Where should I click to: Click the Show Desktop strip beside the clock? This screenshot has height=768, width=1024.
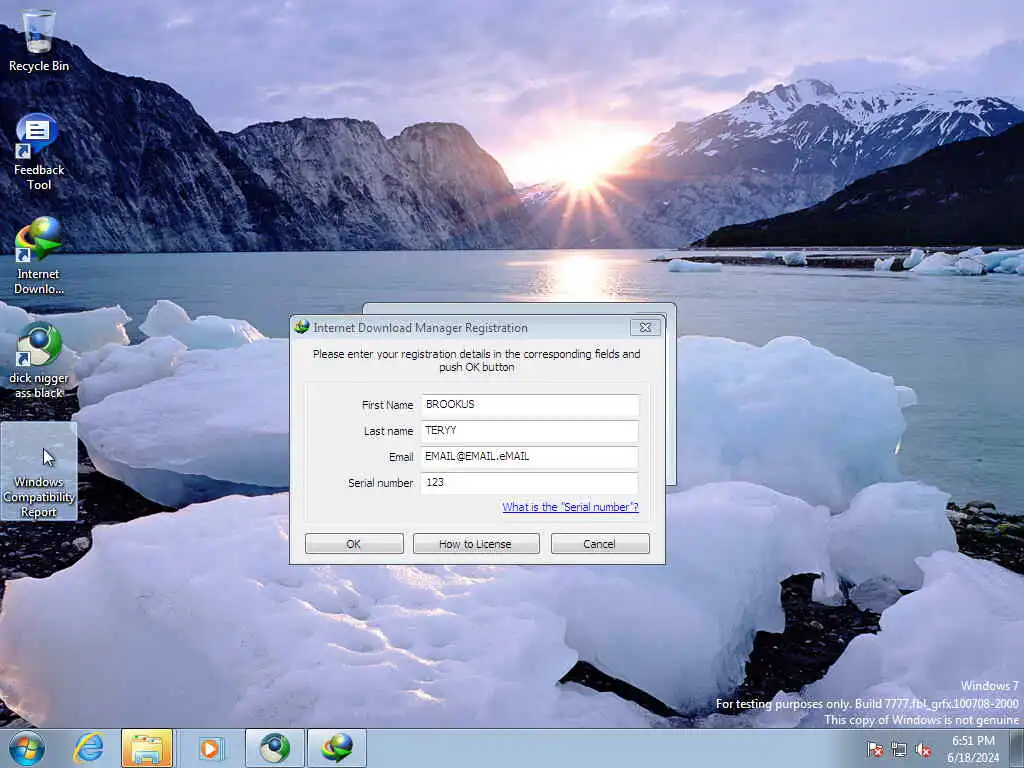coord(1017,748)
